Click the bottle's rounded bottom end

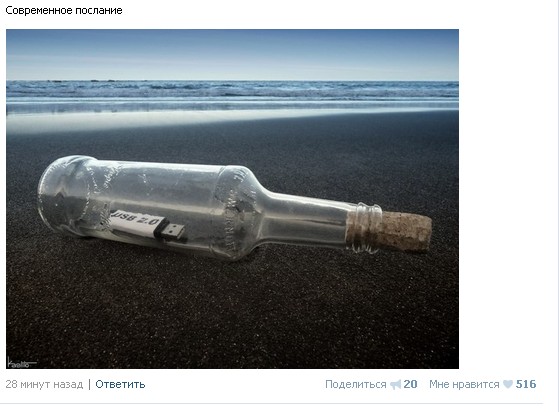coord(59,196)
